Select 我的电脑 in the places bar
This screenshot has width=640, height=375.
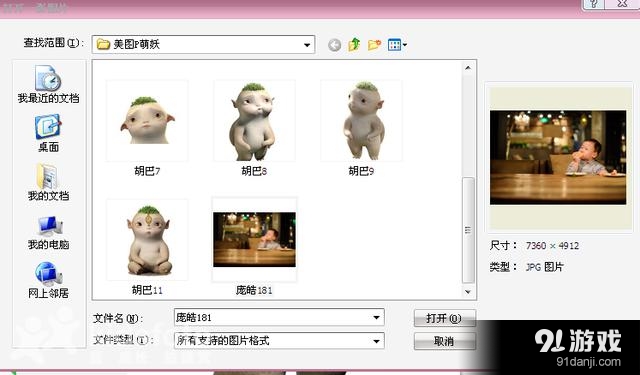48,232
